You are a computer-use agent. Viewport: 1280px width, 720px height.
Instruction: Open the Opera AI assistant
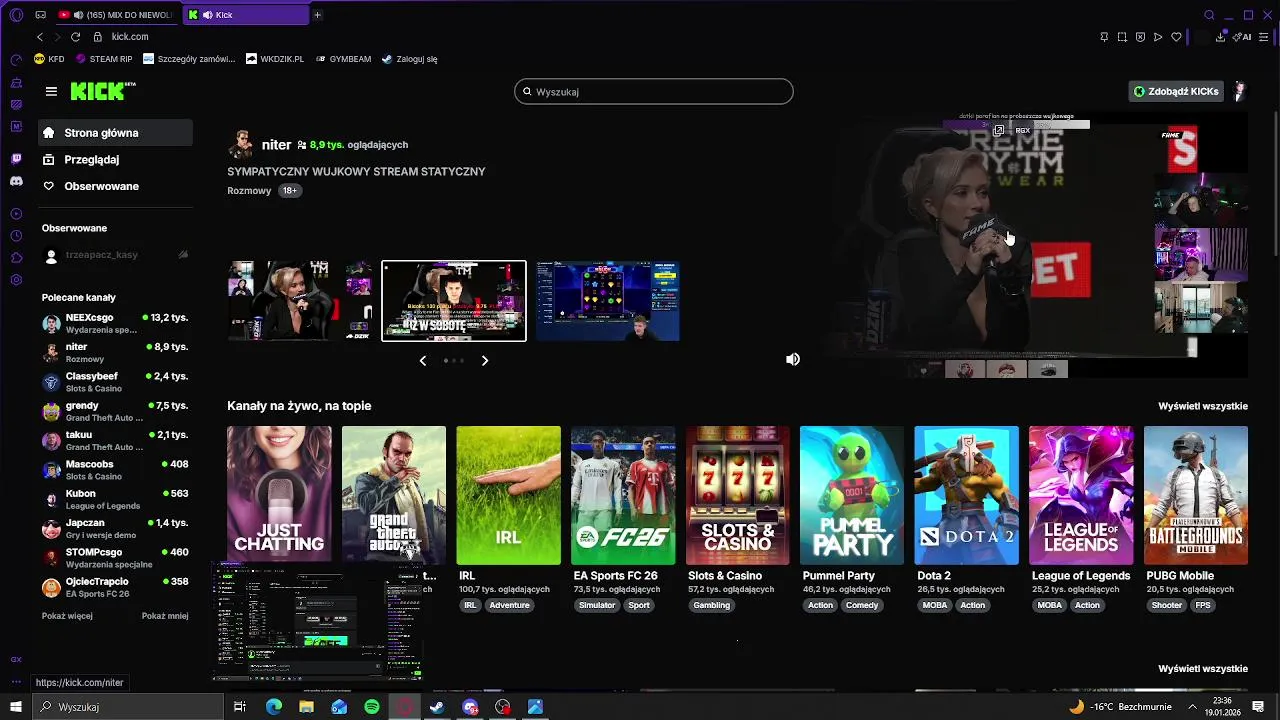[1243, 37]
